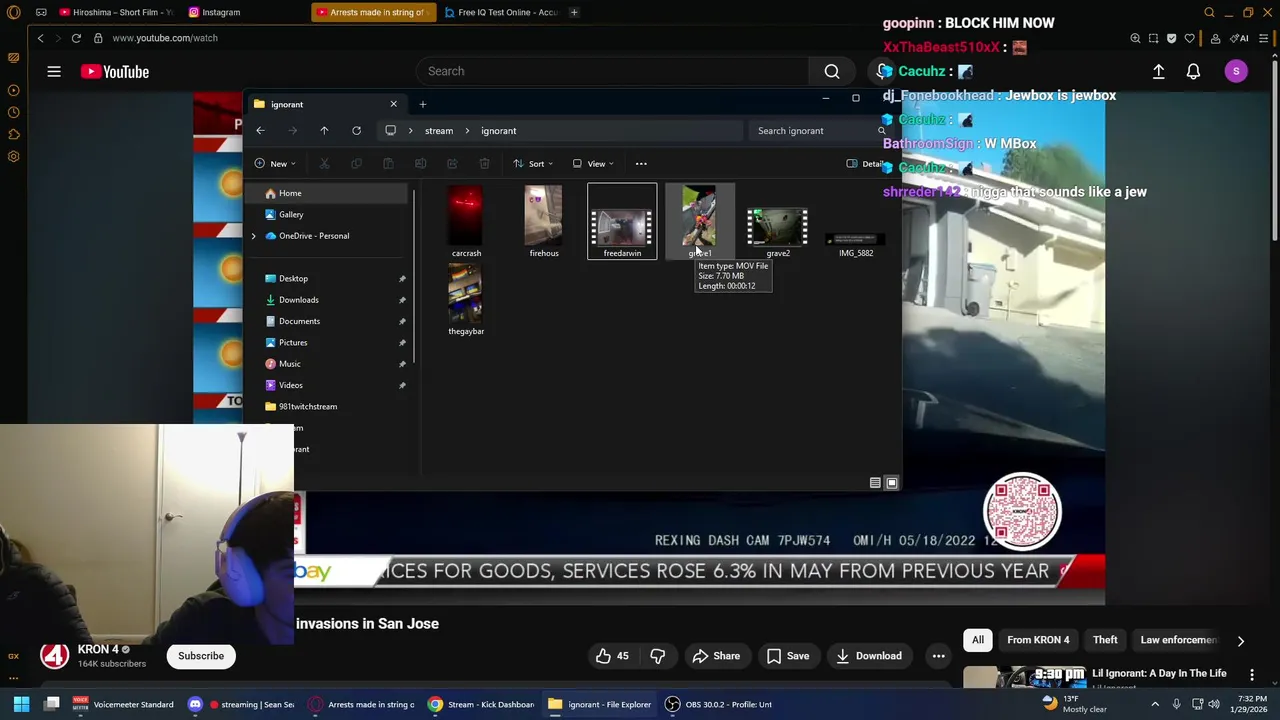Click browser snapshot selection icon

1153,38
